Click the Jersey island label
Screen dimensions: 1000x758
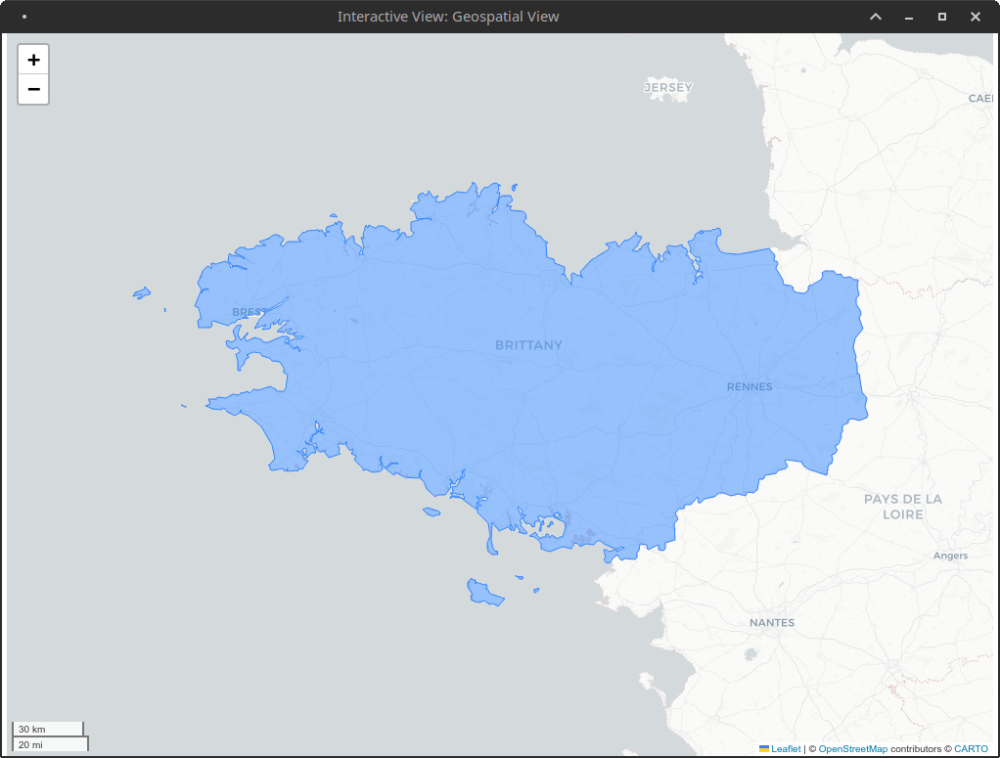(668, 88)
